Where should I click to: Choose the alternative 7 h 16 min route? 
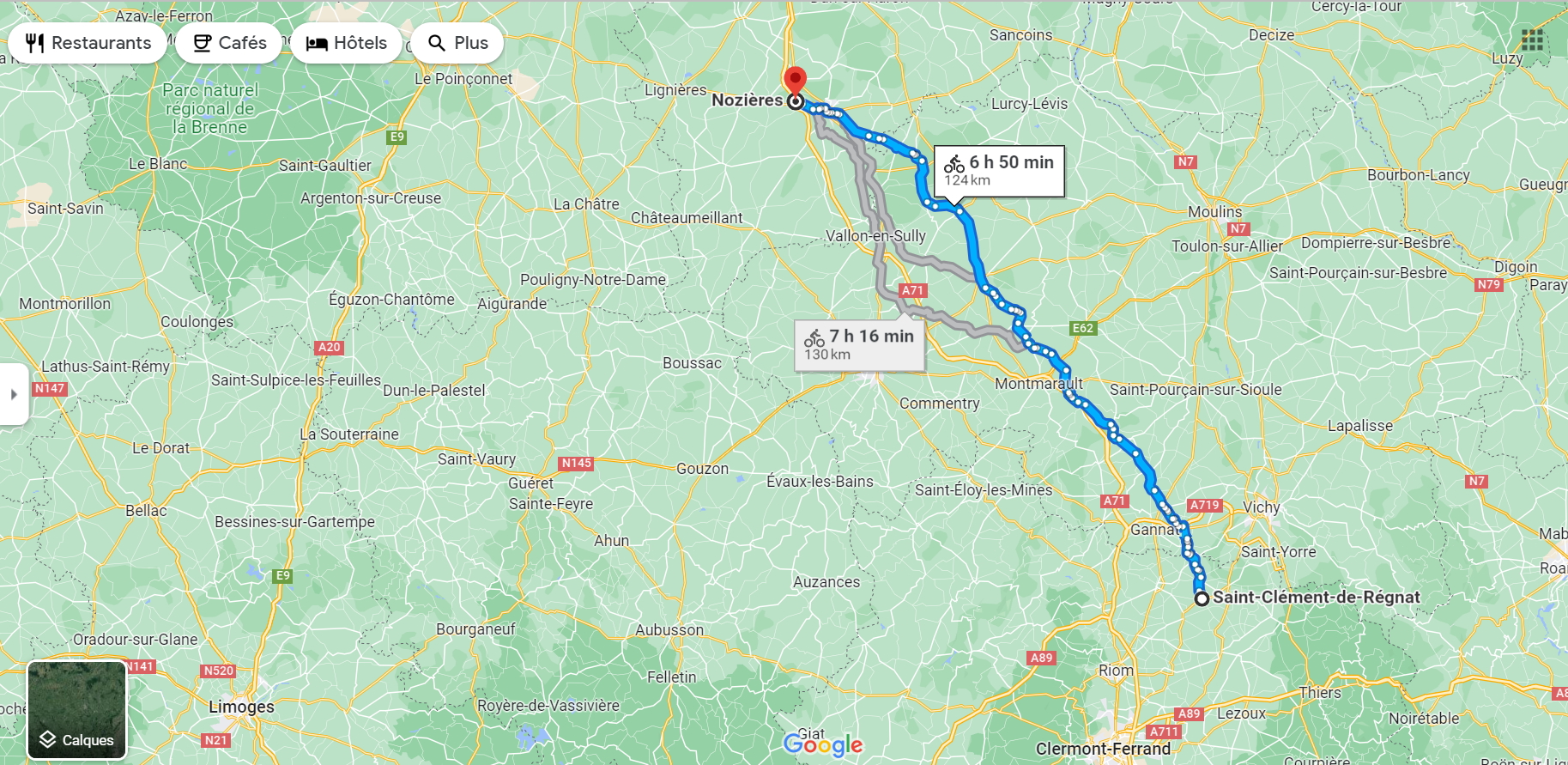point(860,345)
